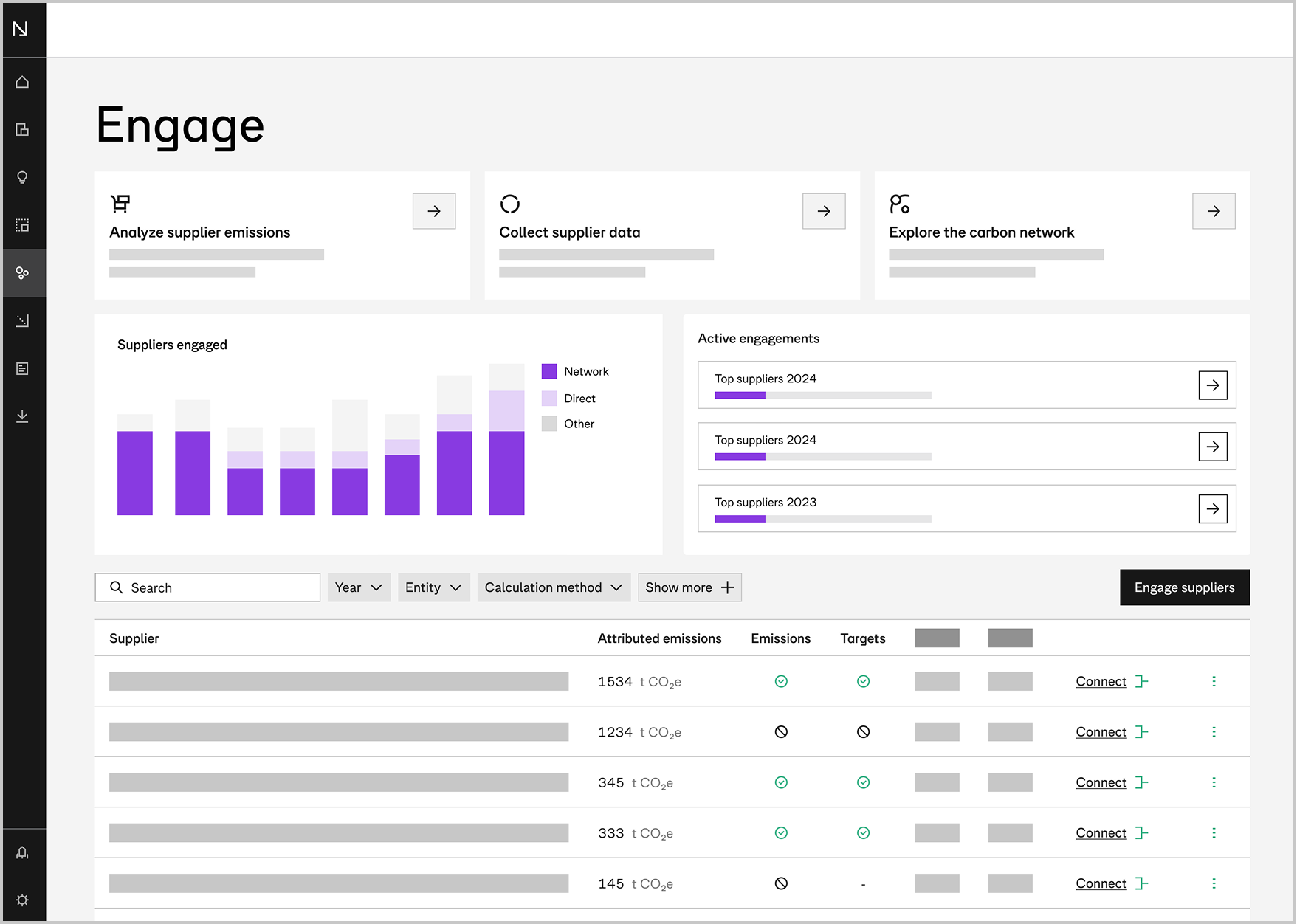Open the document report icon in sidebar
The image size is (1297, 924).
[x=22, y=368]
